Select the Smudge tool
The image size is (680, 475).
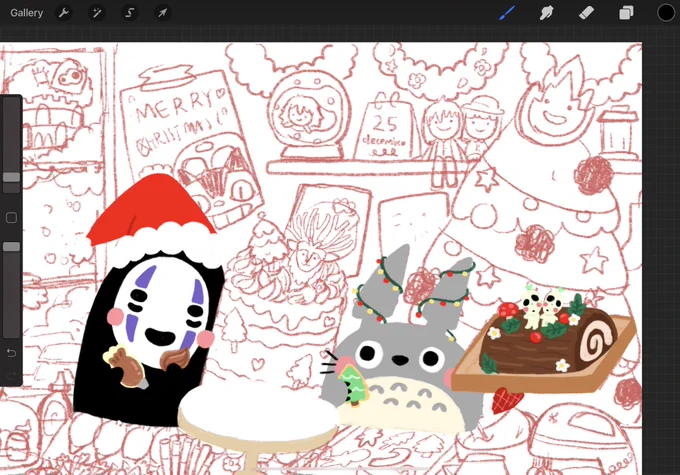[546, 13]
